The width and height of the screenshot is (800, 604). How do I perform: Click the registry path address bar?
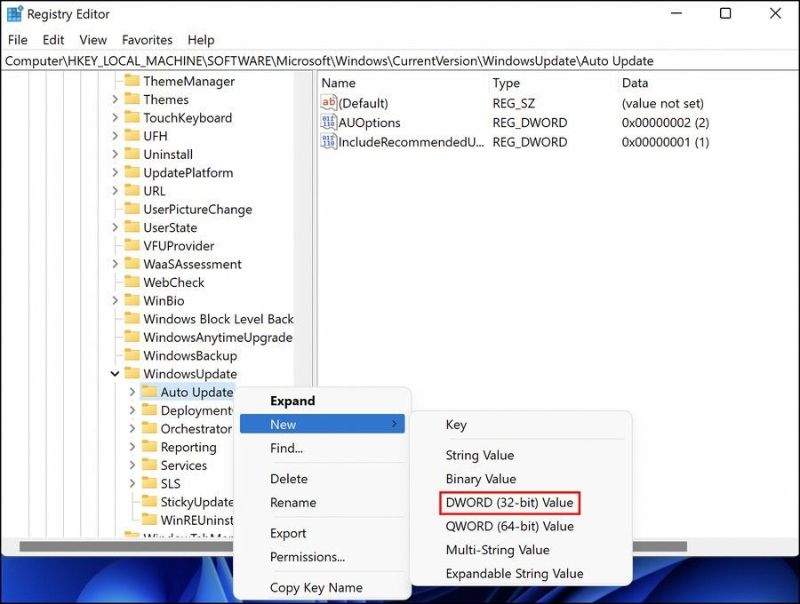pyautogui.click(x=400, y=61)
